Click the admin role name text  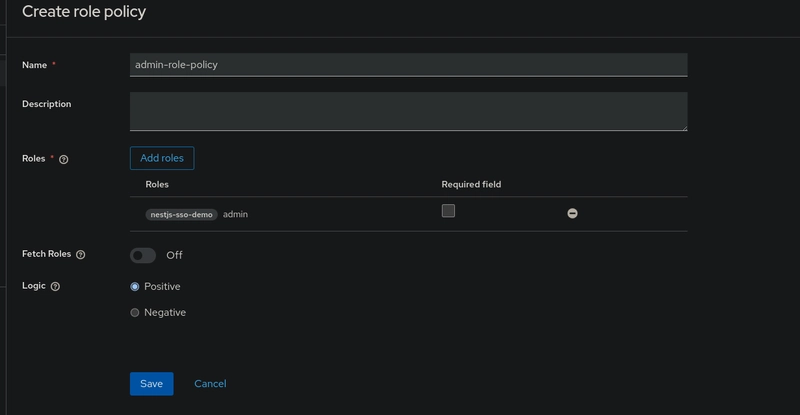(x=235, y=214)
